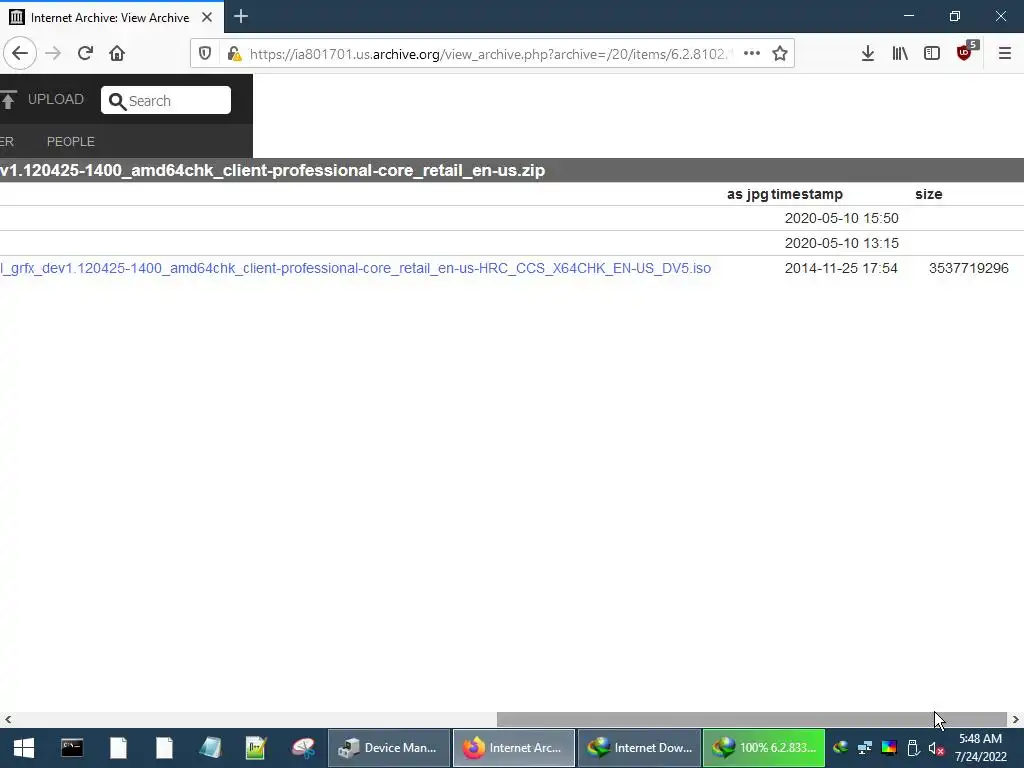Select timestamp 2020-05-10 15:50
This screenshot has width=1024, height=768.
[x=841, y=218]
